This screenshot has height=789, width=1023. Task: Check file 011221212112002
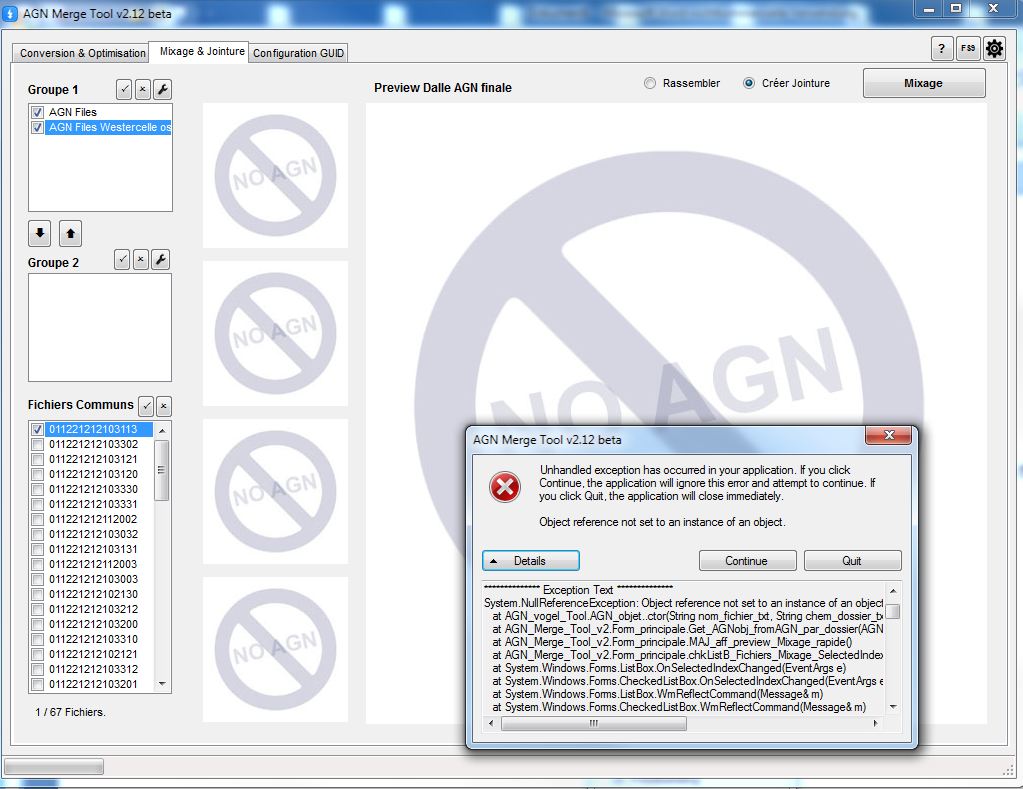point(37,519)
